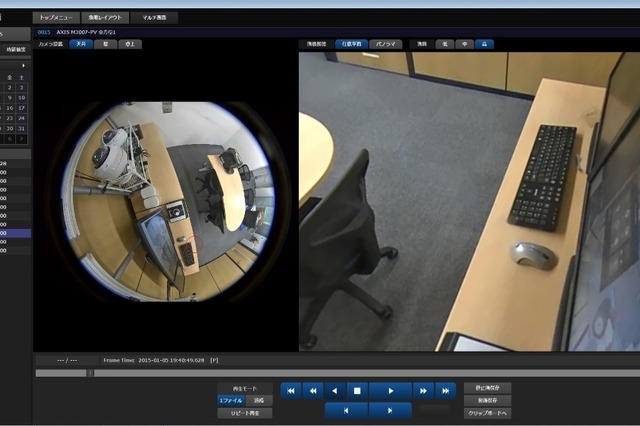Click the クリップボードへ button
Image resolution: width=640 pixels, height=426 pixels.
pos(487,412)
